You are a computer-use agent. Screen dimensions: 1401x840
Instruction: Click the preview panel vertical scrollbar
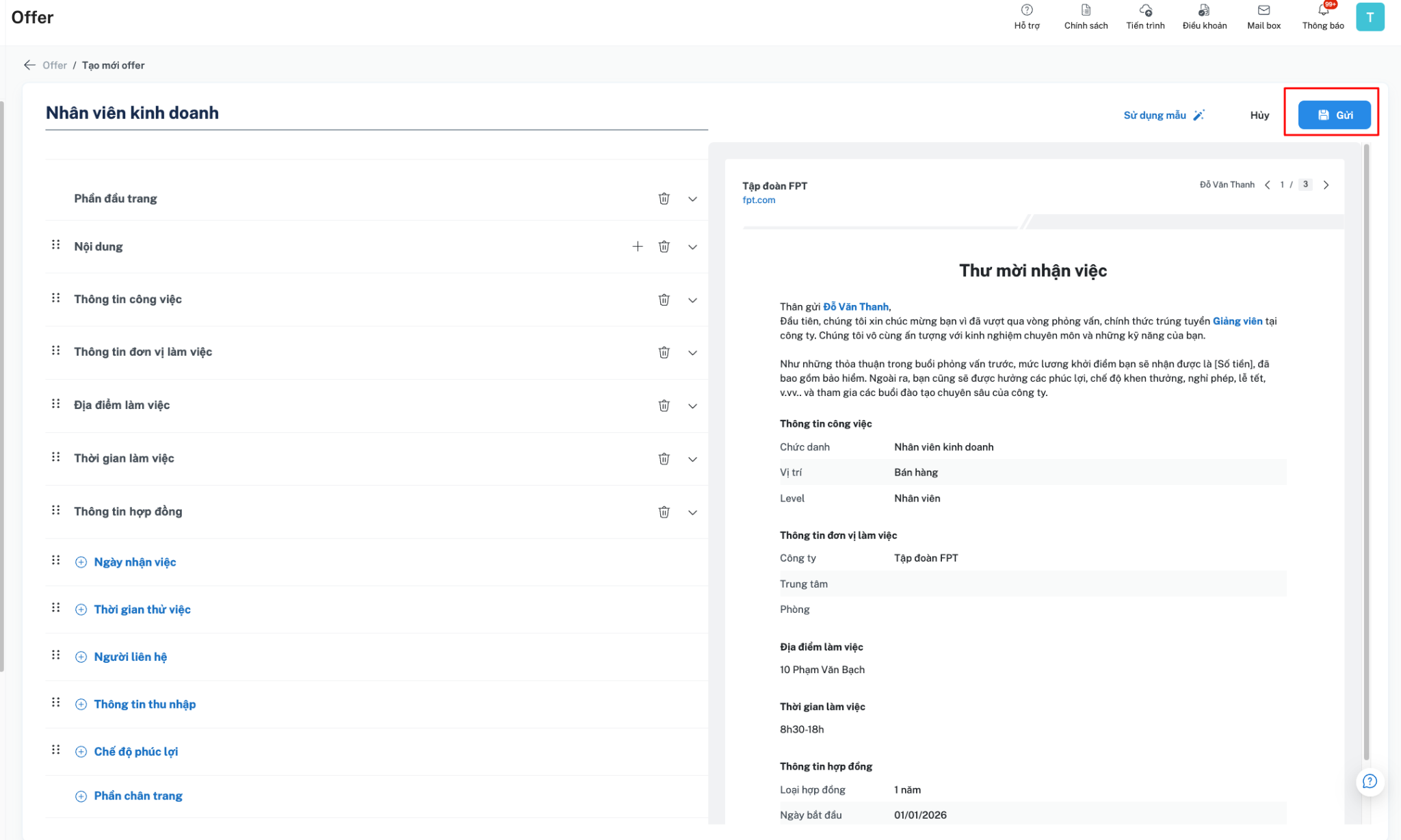pos(1366,451)
